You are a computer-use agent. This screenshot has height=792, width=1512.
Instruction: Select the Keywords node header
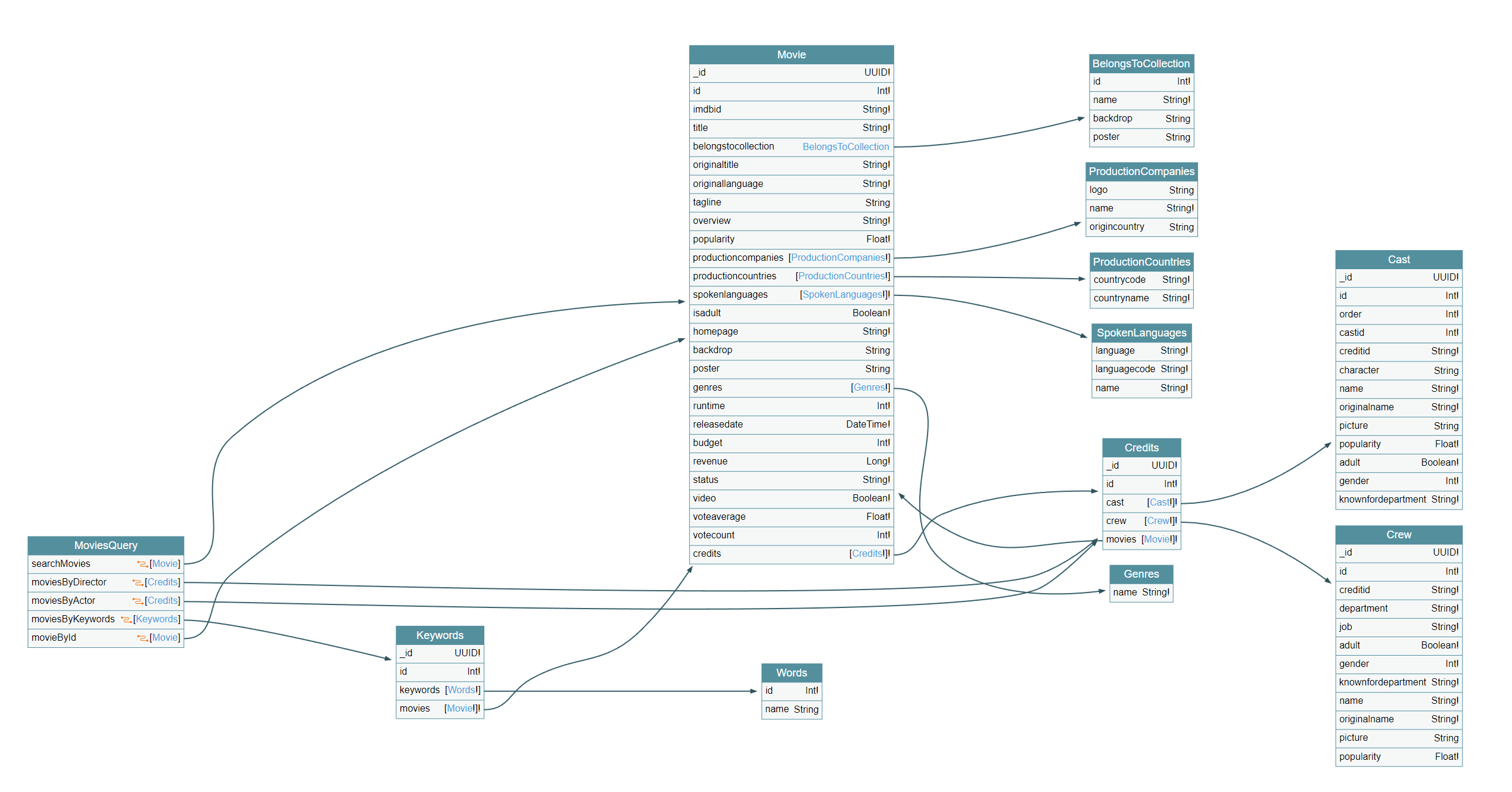440,635
